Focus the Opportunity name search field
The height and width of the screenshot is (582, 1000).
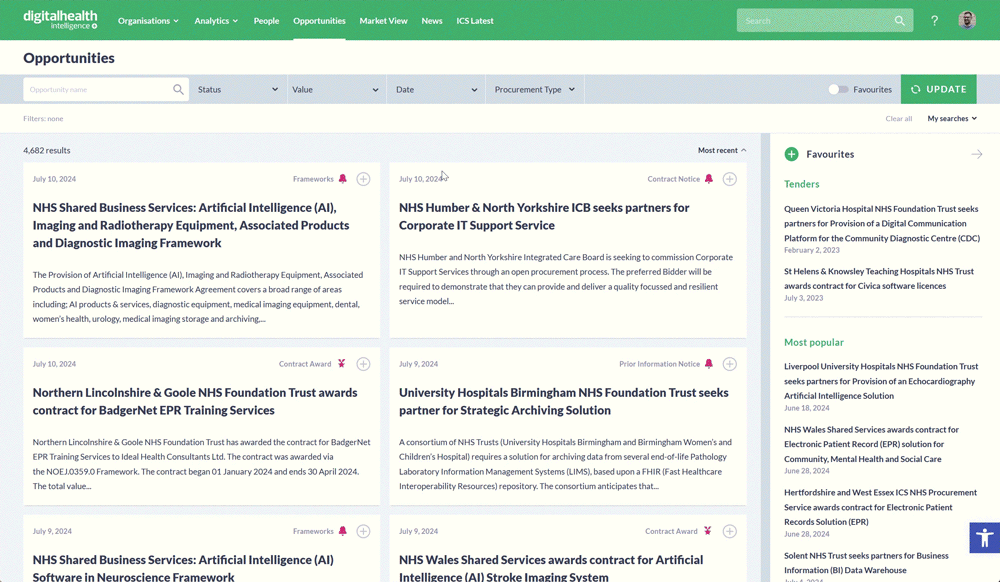point(98,89)
